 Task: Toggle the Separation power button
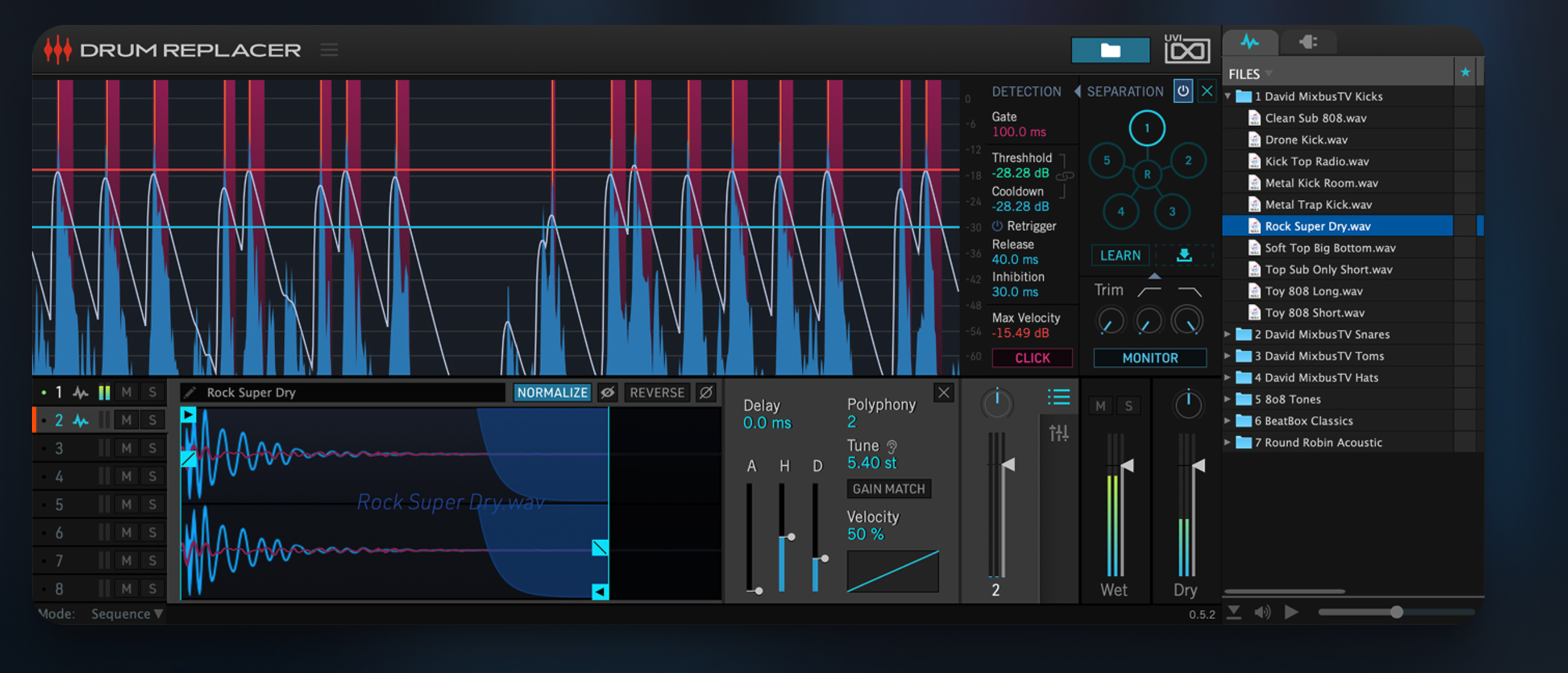[x=1183, y=91]
